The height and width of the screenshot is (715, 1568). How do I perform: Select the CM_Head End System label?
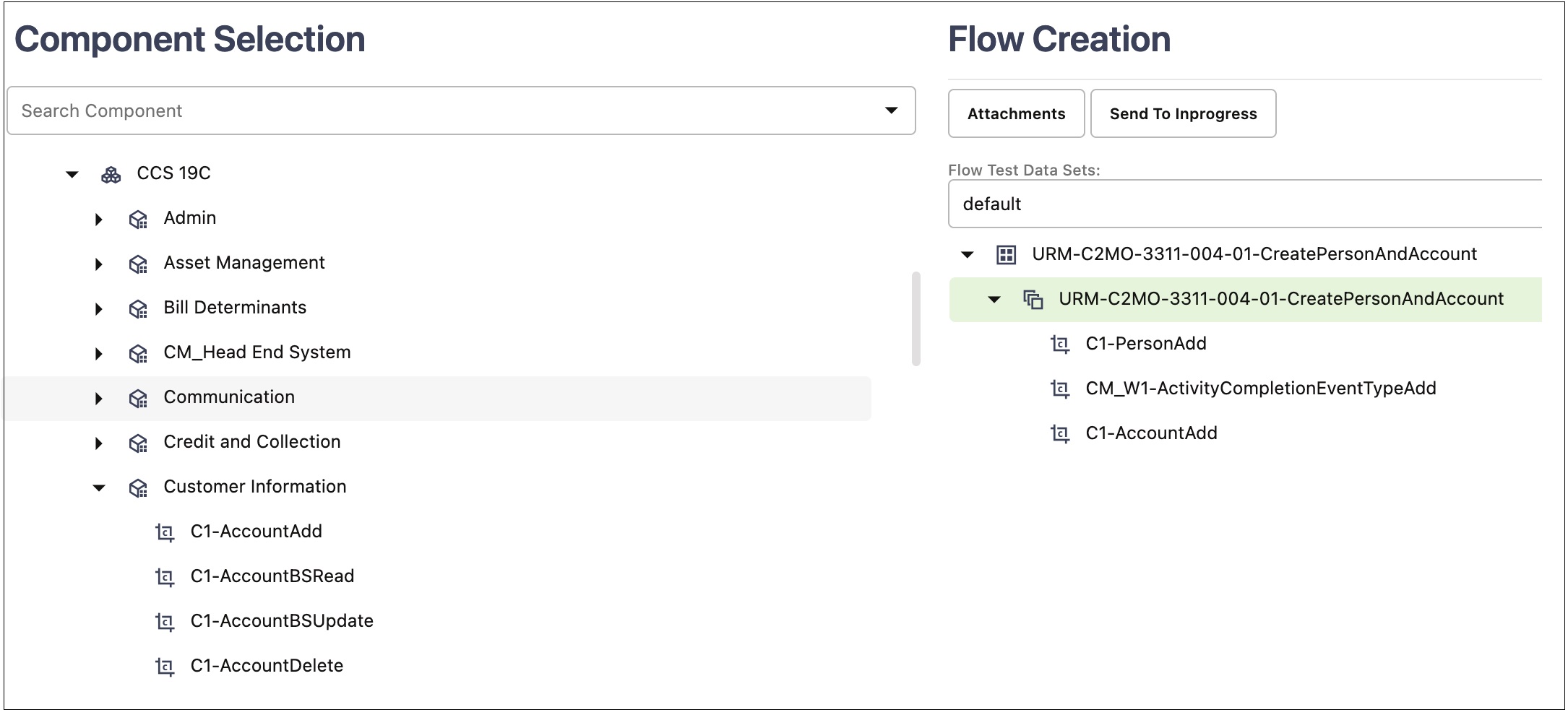point(257,352)
